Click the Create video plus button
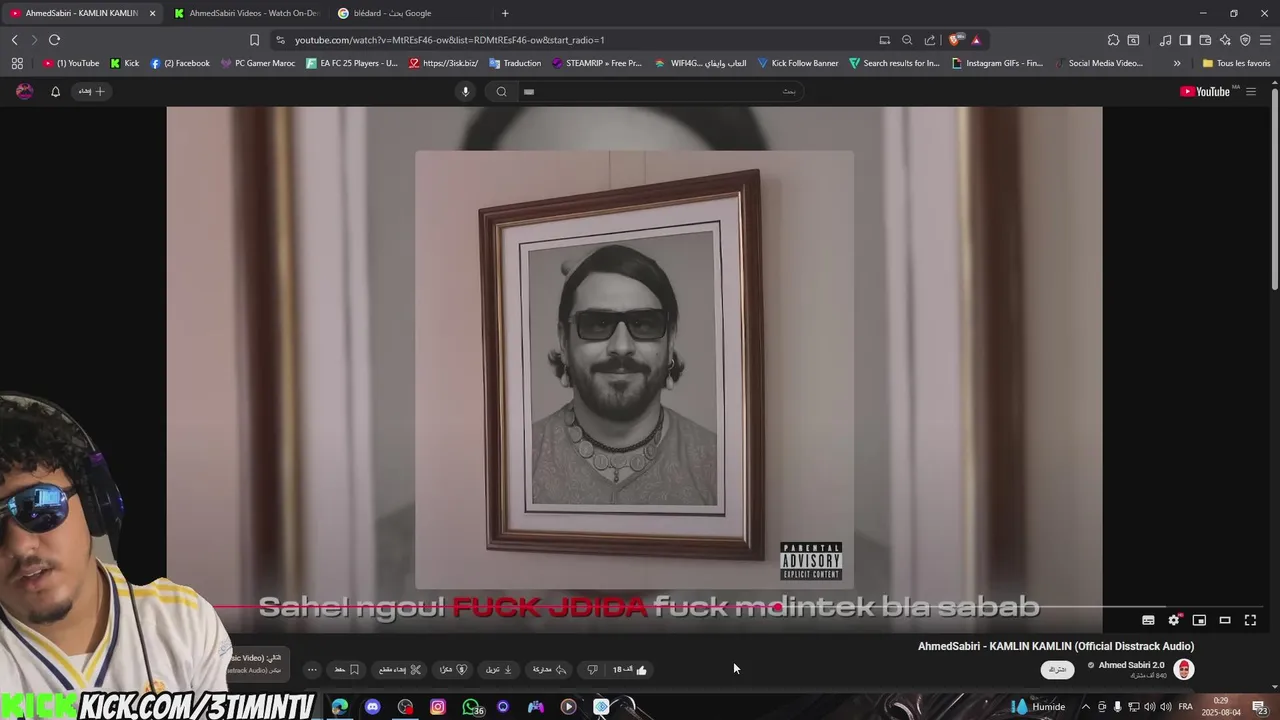Image resolution: width=1280 pixels, height=720 pixels. (x=92, y=92)
